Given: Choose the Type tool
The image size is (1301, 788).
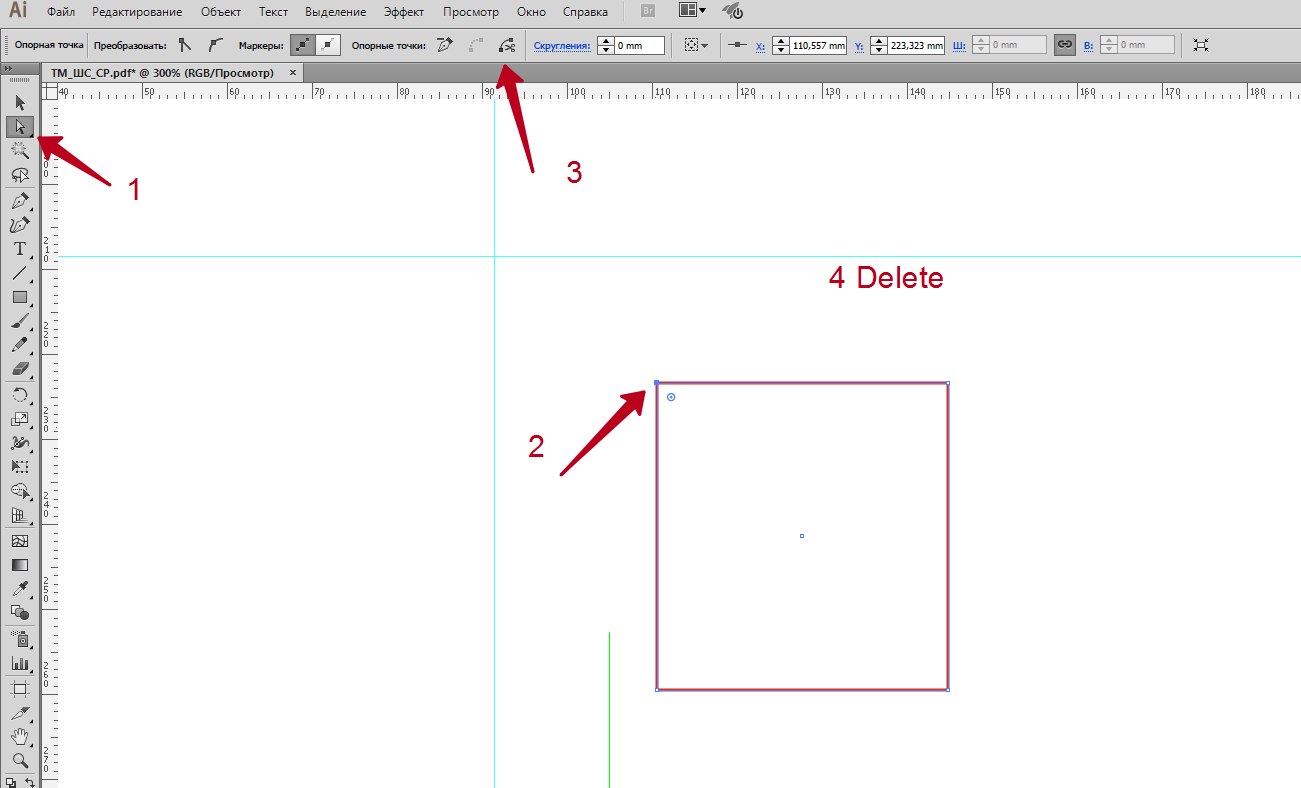Looking at the screenshot, I should pos(20,249).
